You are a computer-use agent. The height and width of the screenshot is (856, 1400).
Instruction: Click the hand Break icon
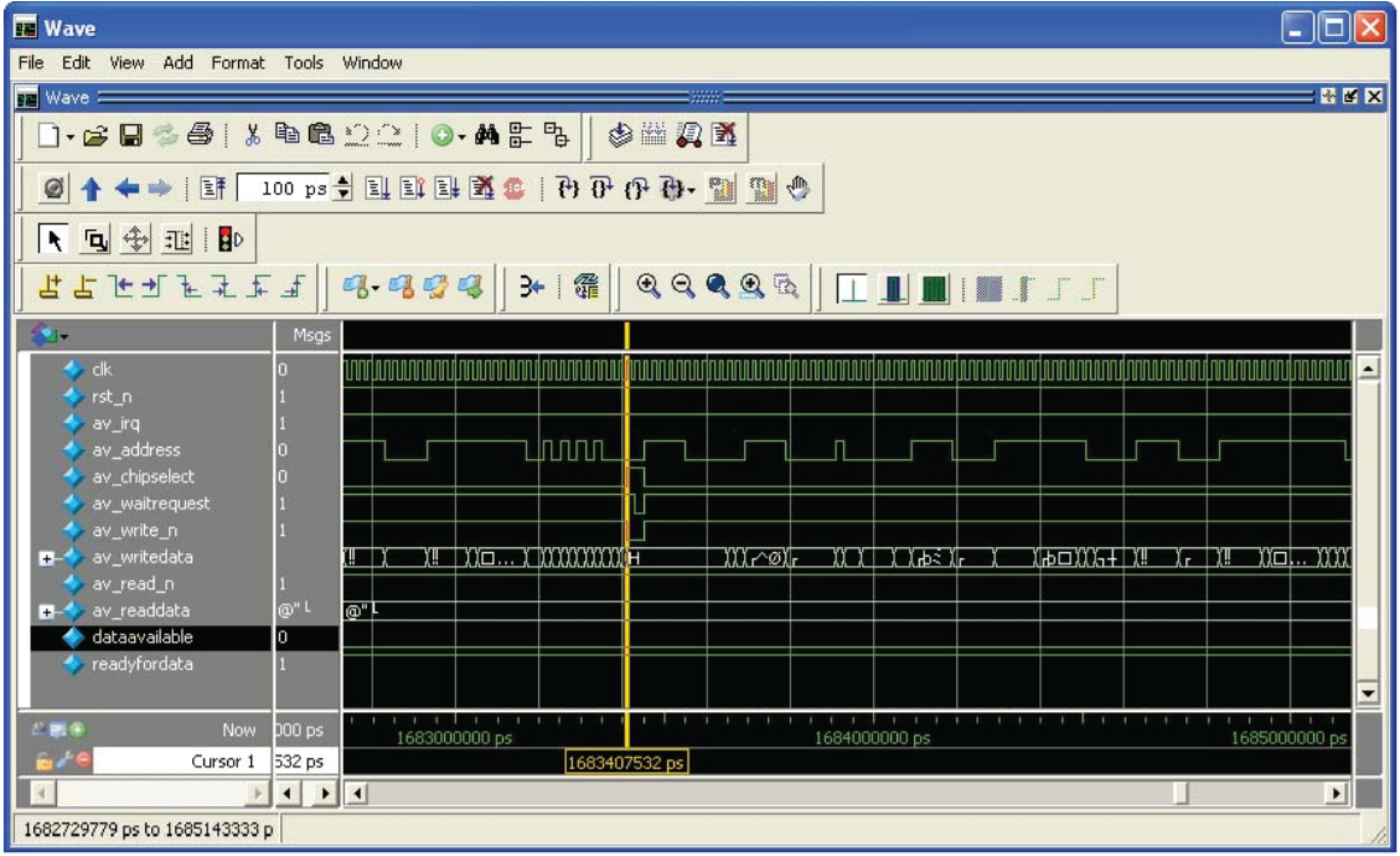799,188
